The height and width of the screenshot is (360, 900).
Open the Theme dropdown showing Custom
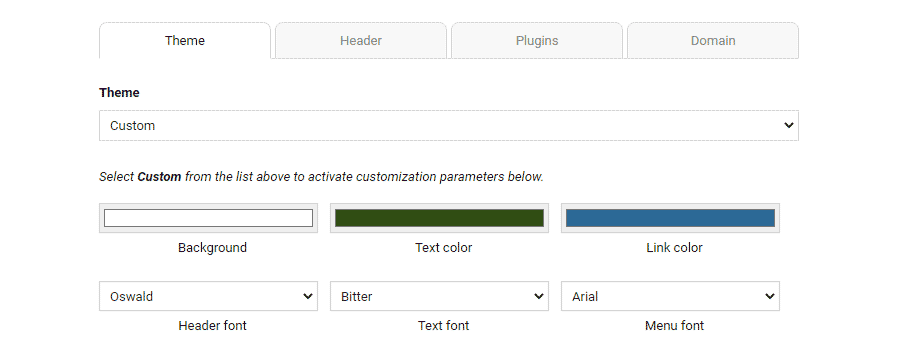(449, 126)
